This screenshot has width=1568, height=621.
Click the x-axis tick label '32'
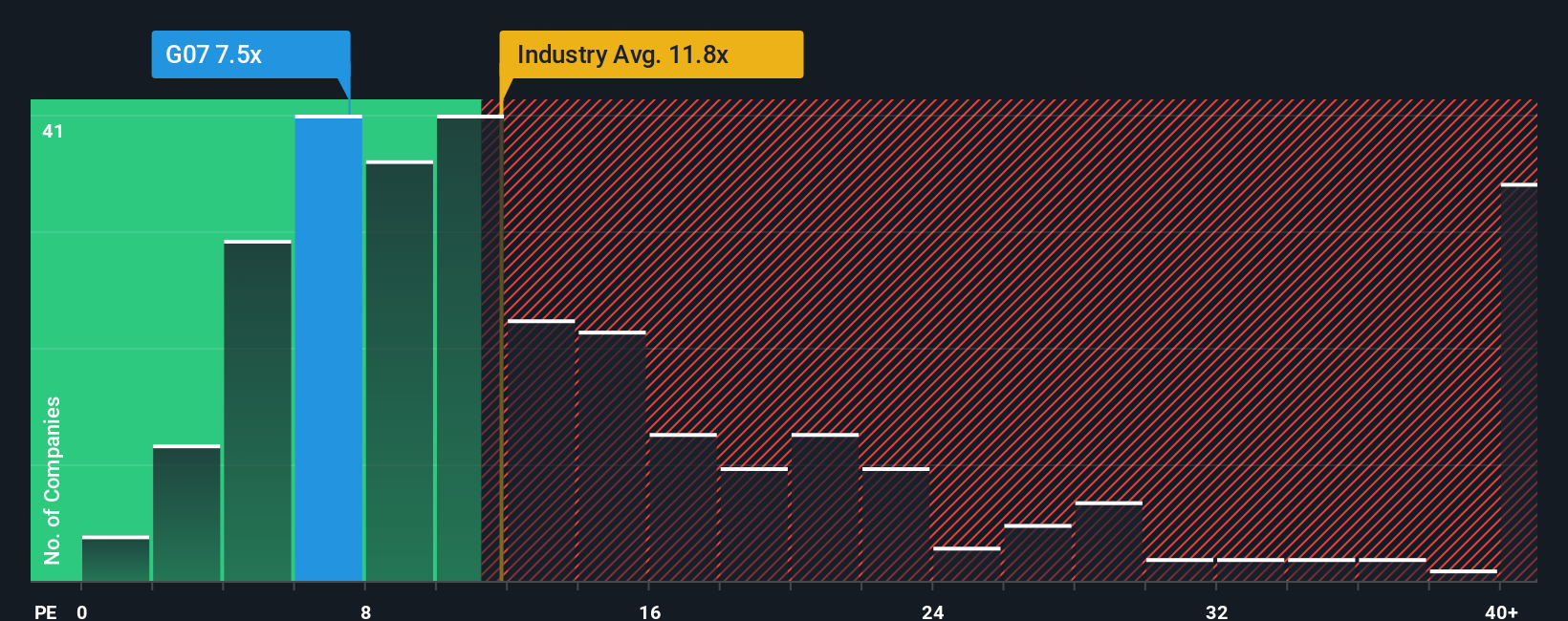[1216, 611]
